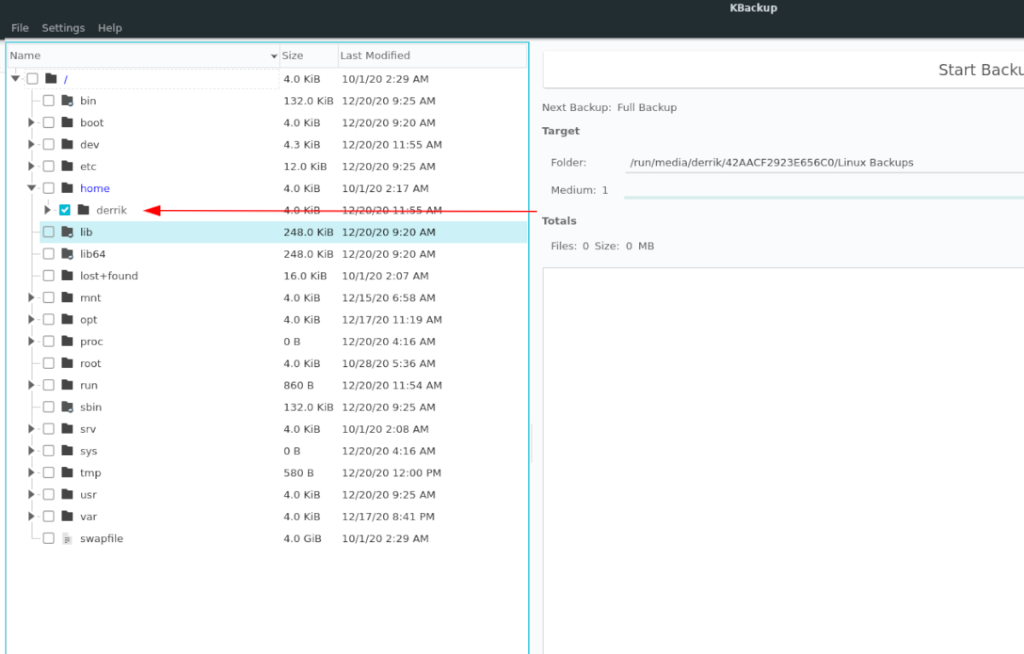Expand the "boot" tree item
The height and width of the screenshot is (654, 1024).
(31, 122)
